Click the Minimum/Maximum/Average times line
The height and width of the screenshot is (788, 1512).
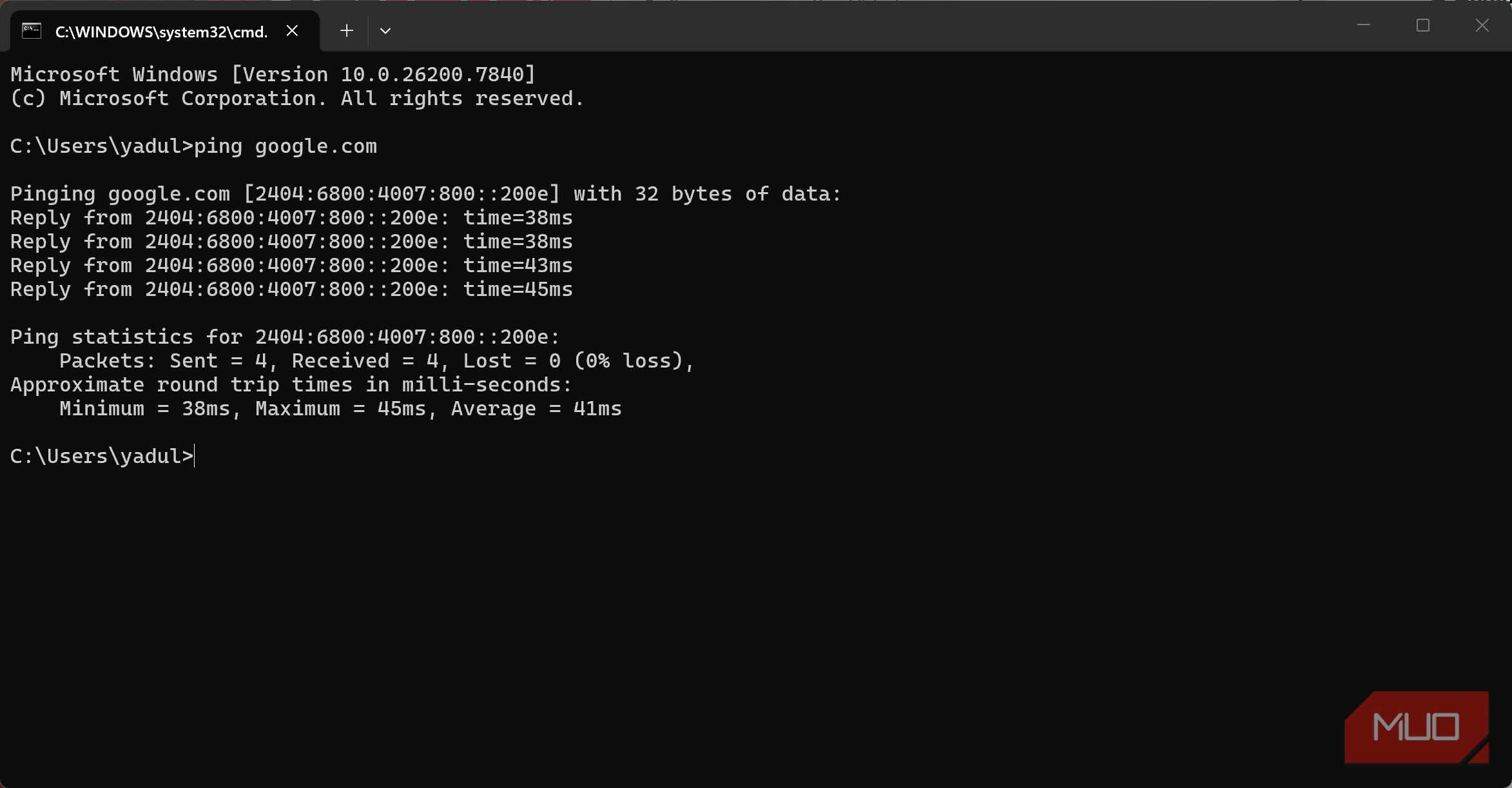(x=340, y=409)
